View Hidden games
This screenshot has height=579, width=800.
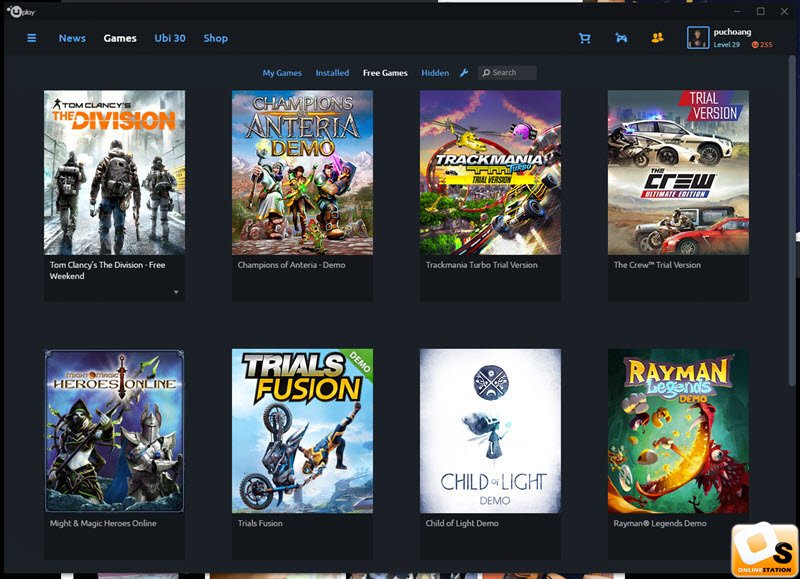[435, 73]
